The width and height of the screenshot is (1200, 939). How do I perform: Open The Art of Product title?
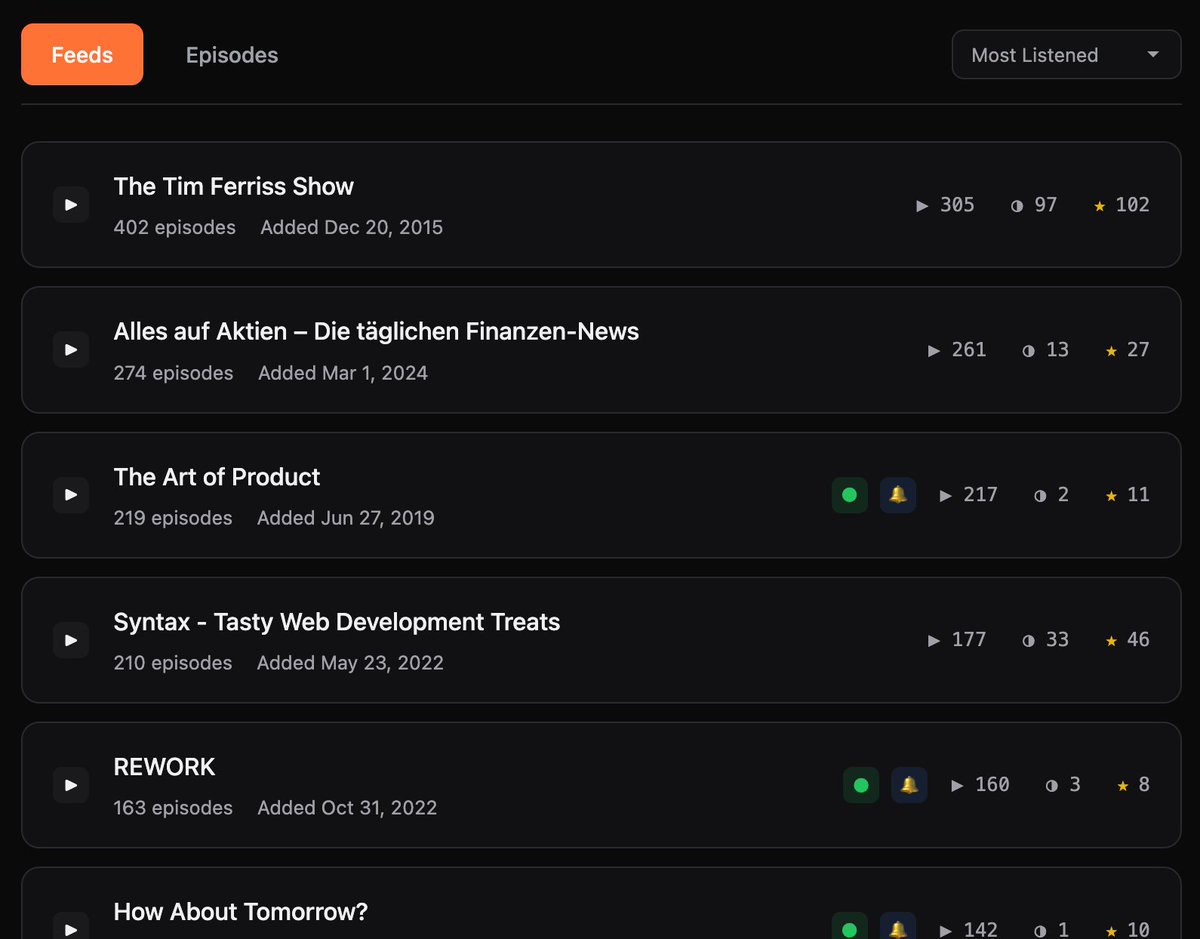tap(217, 477)
